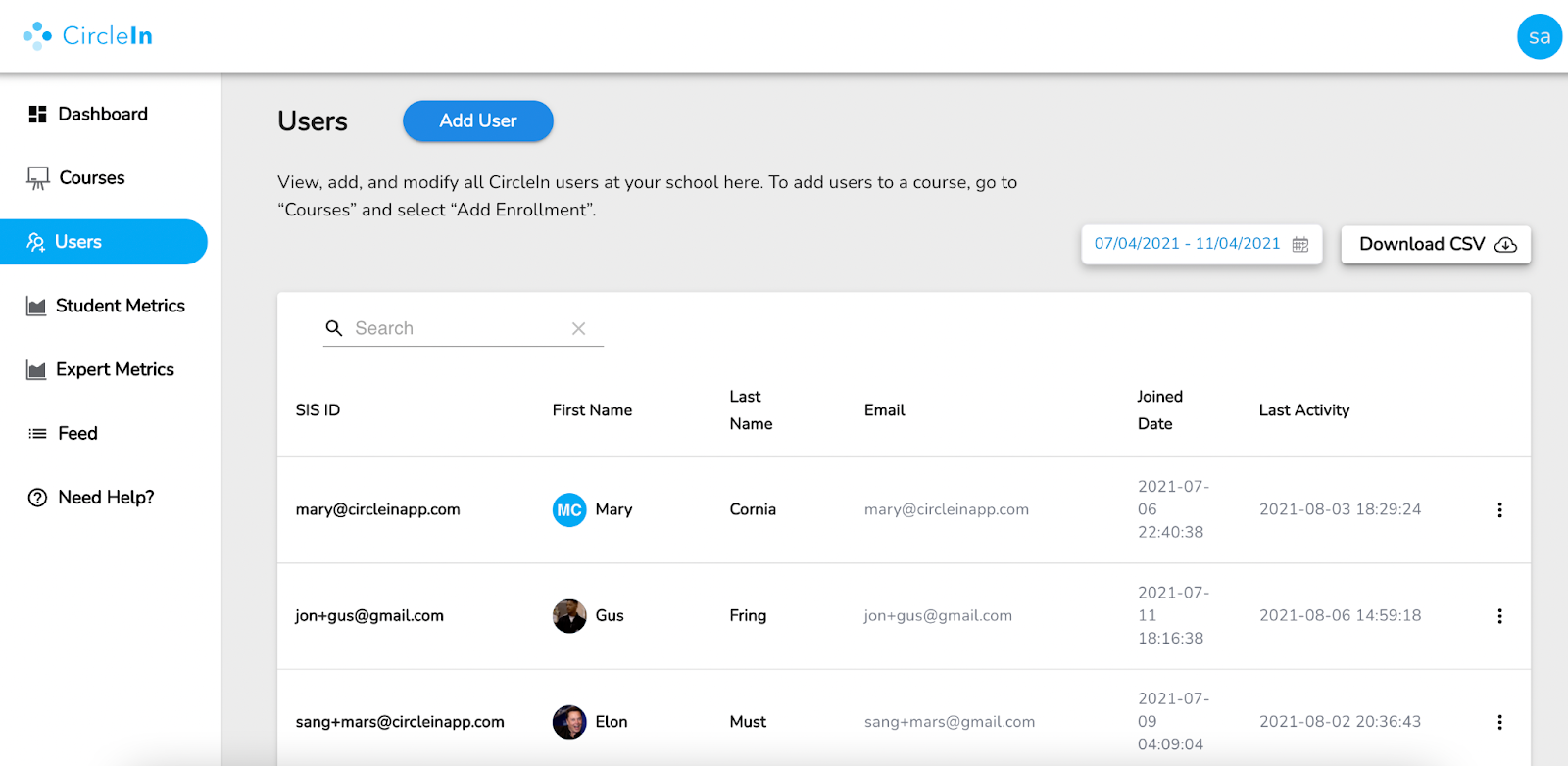Click last activity 2021-08-02 20:36:43

(1340, 722)
